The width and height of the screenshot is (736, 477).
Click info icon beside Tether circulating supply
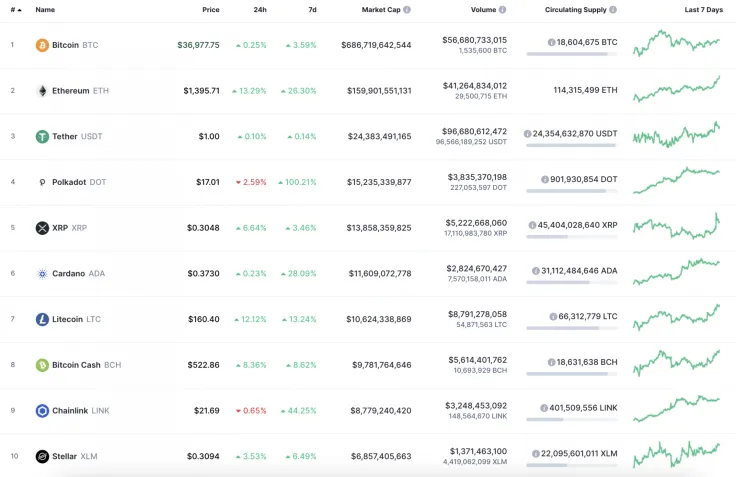tap(528, 134)
